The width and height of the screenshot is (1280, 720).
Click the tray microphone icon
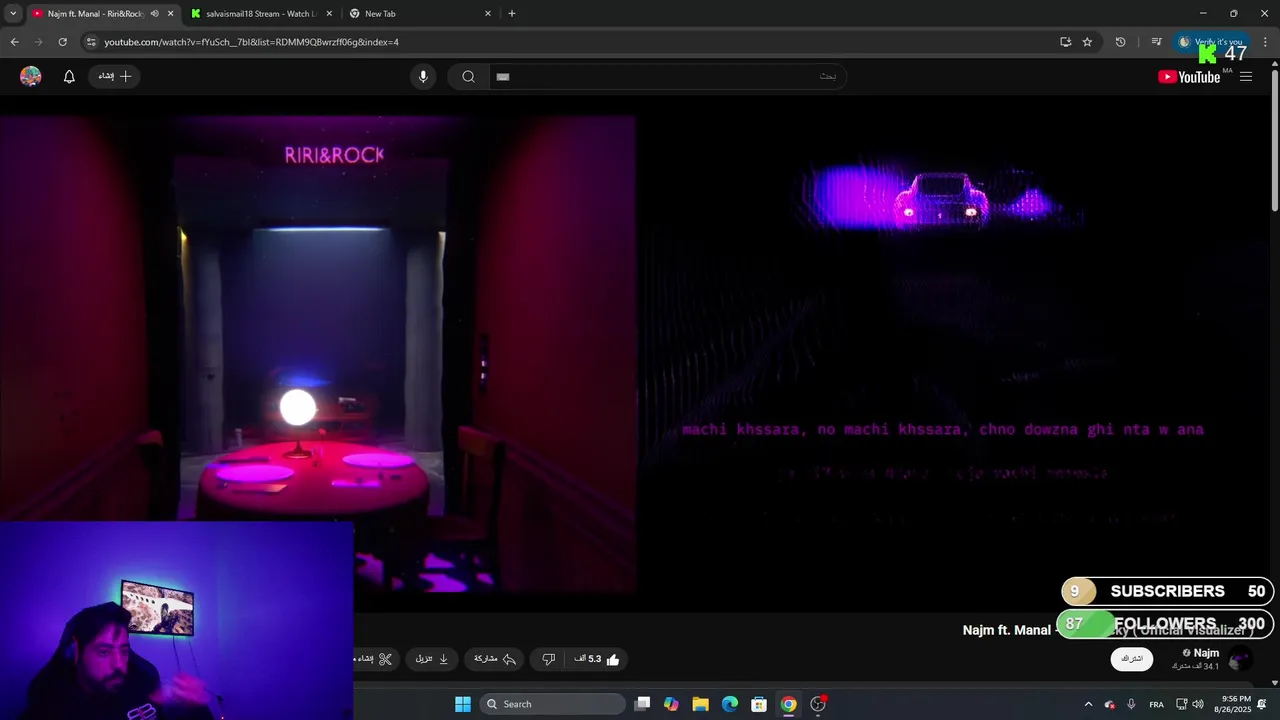point(1131,704)
